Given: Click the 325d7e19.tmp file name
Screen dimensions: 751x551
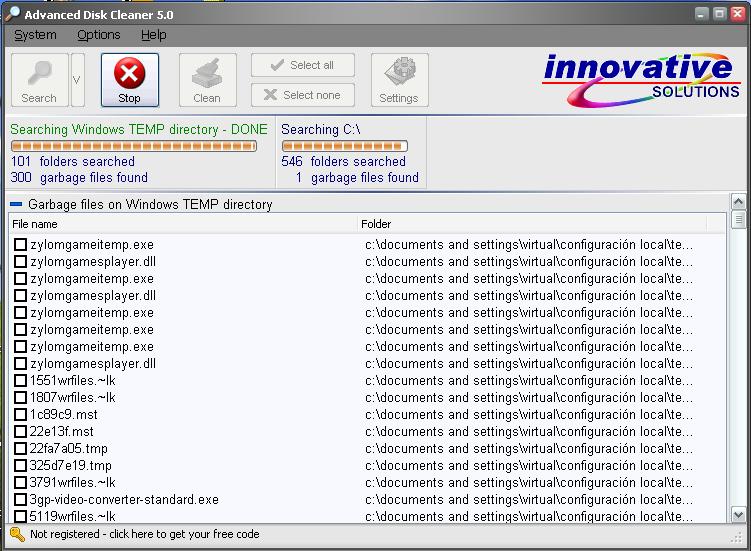Looking at the screenshot, I should click(70, 466).
